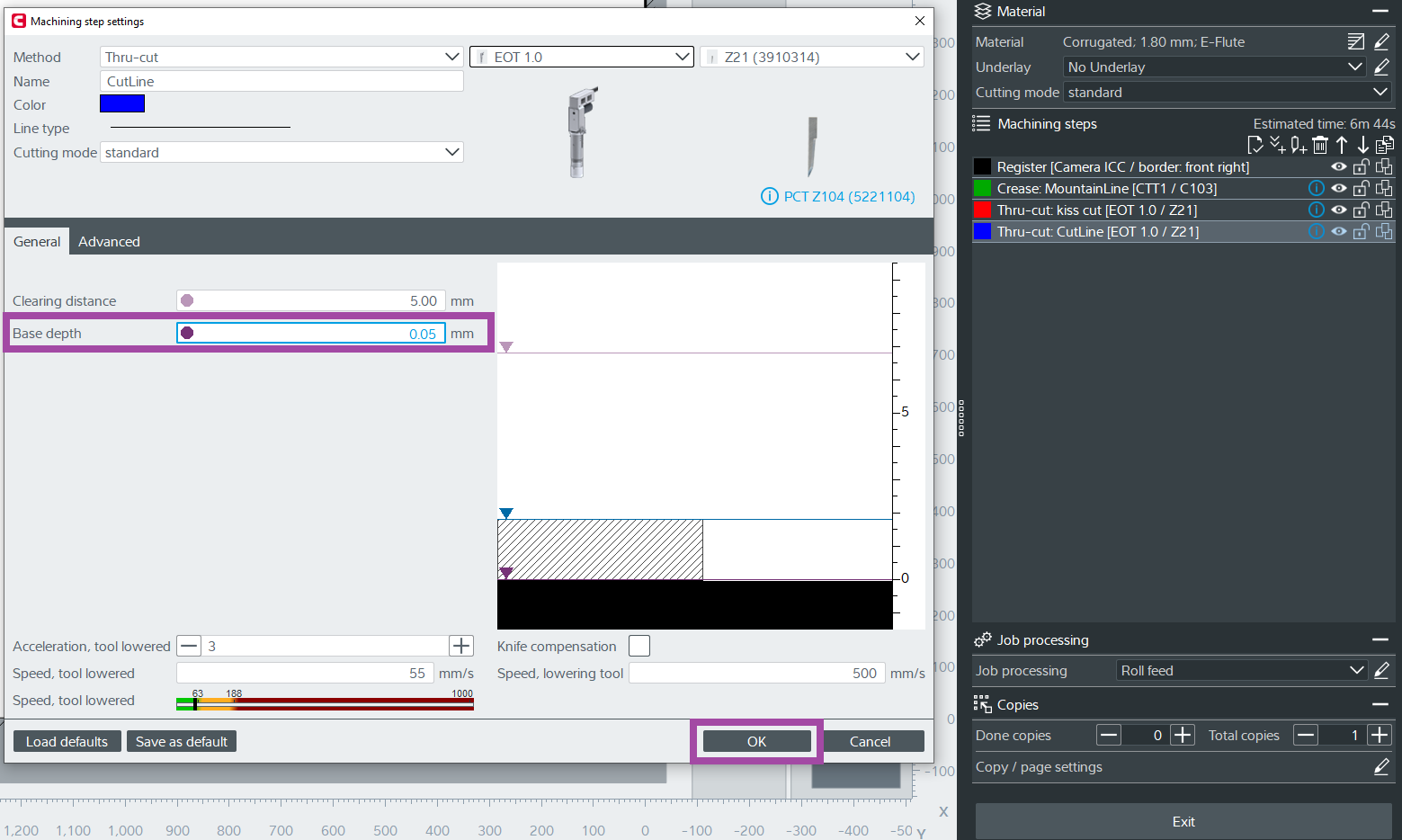Expand the EOT 1.0 tool dropdown
The width and height of the screenshot is (1402, 840).
[x=581, y=57]
